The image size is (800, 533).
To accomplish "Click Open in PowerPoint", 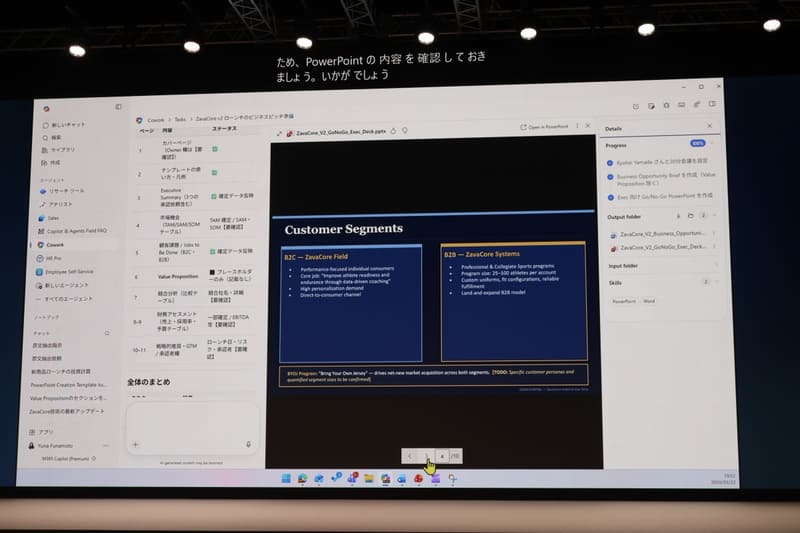I will tap(544, 126).
